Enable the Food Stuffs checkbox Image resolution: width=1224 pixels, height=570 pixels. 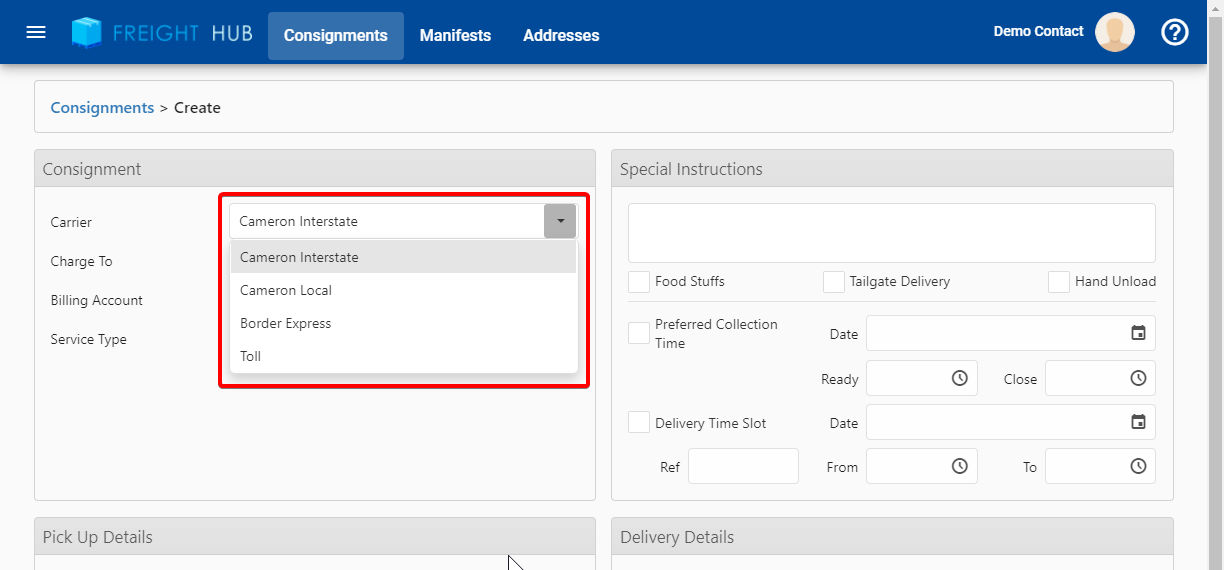tap(639, 282)
